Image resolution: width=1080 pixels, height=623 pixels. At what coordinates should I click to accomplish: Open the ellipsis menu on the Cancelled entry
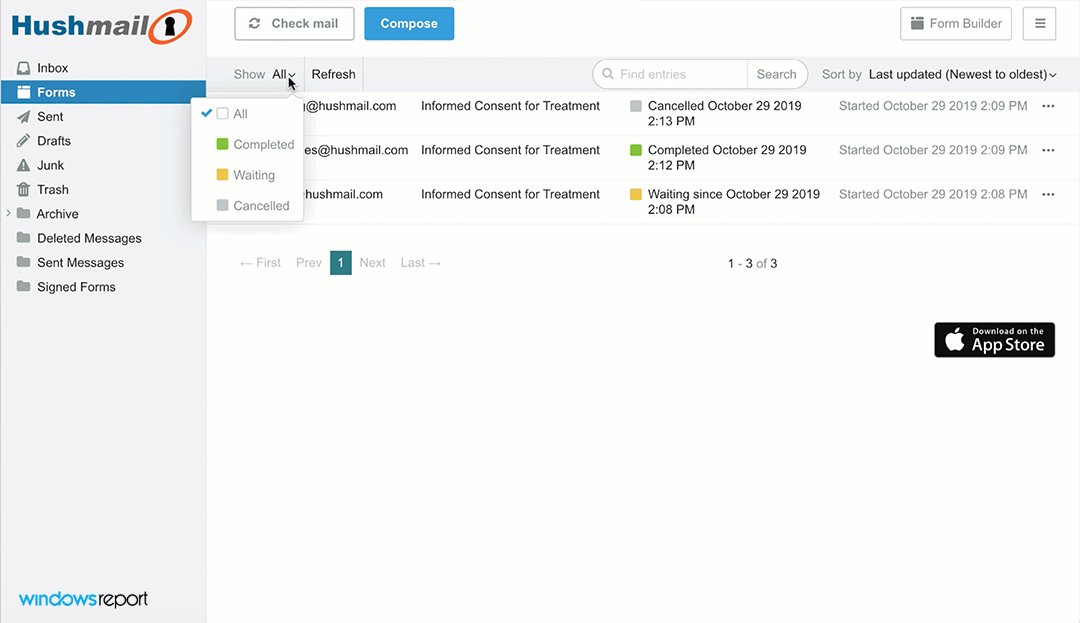(1048, 105)
